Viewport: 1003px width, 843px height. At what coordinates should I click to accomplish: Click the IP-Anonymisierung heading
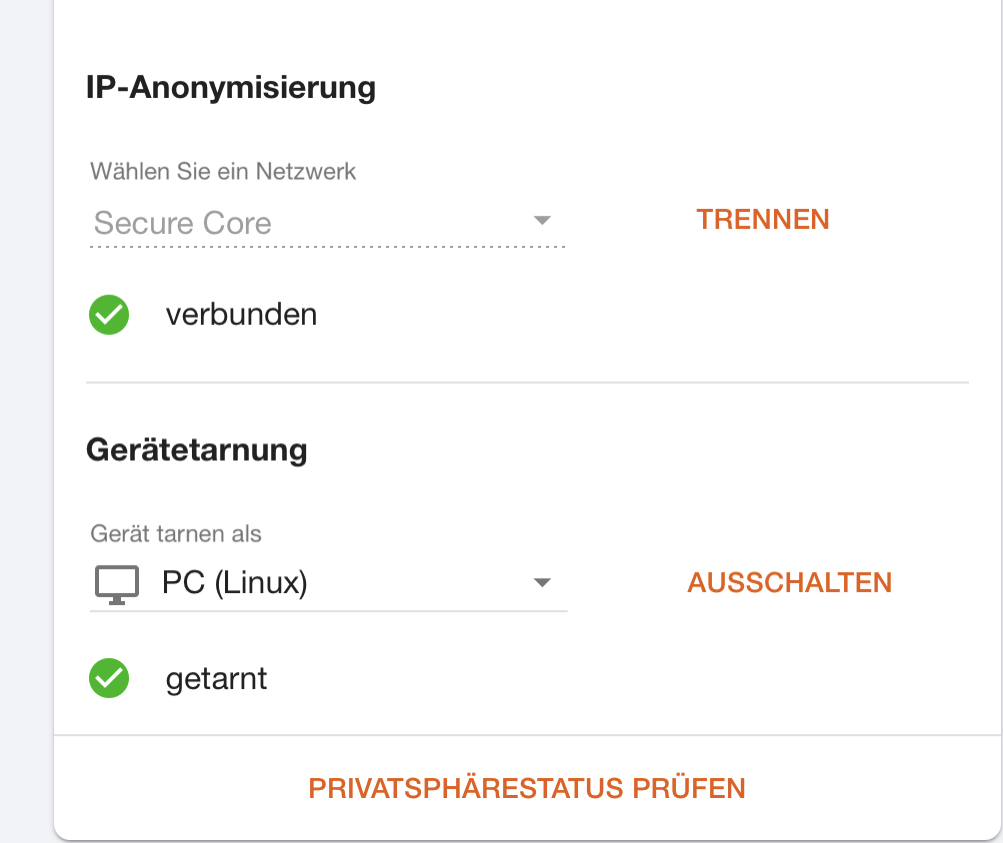point(231,87)
